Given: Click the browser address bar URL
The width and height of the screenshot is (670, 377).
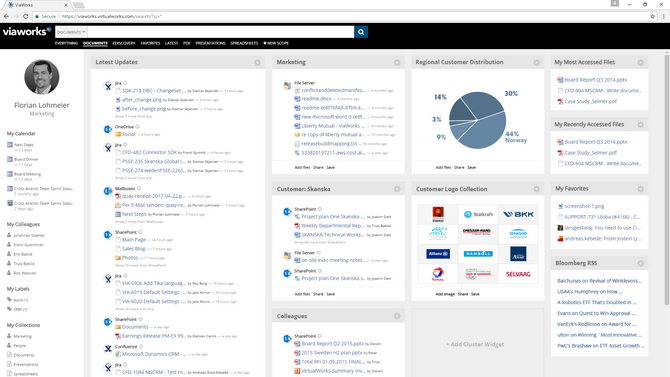Looking at the screenshot, I should pyautogui.click(x=112, y=16).
